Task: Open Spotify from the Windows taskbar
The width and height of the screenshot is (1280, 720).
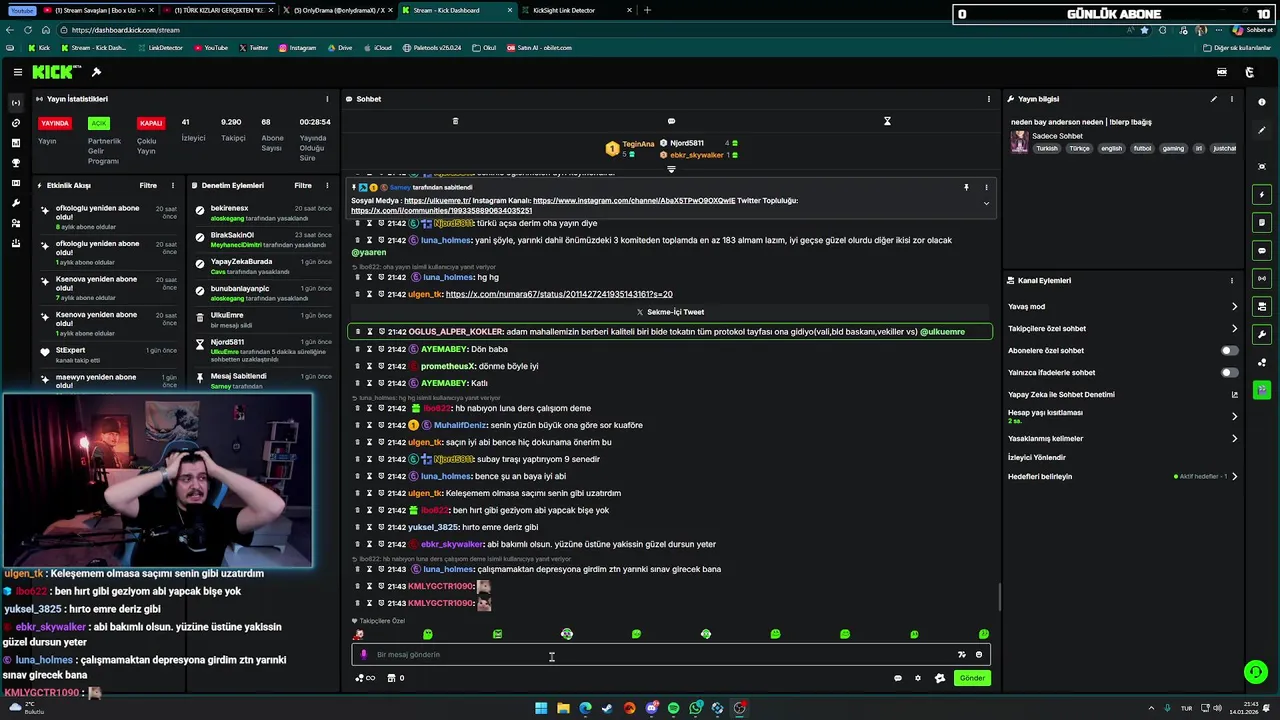Action: click(673, 708)
